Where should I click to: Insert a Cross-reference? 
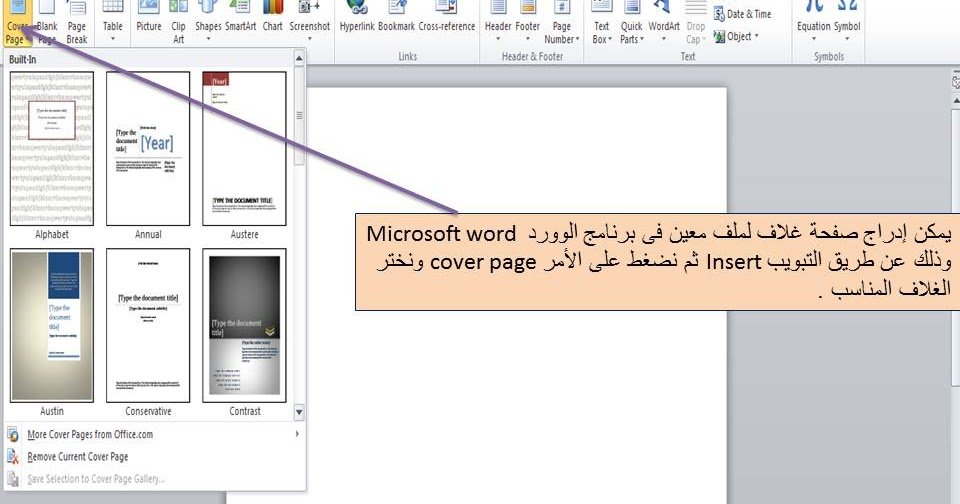click(447, 18)
